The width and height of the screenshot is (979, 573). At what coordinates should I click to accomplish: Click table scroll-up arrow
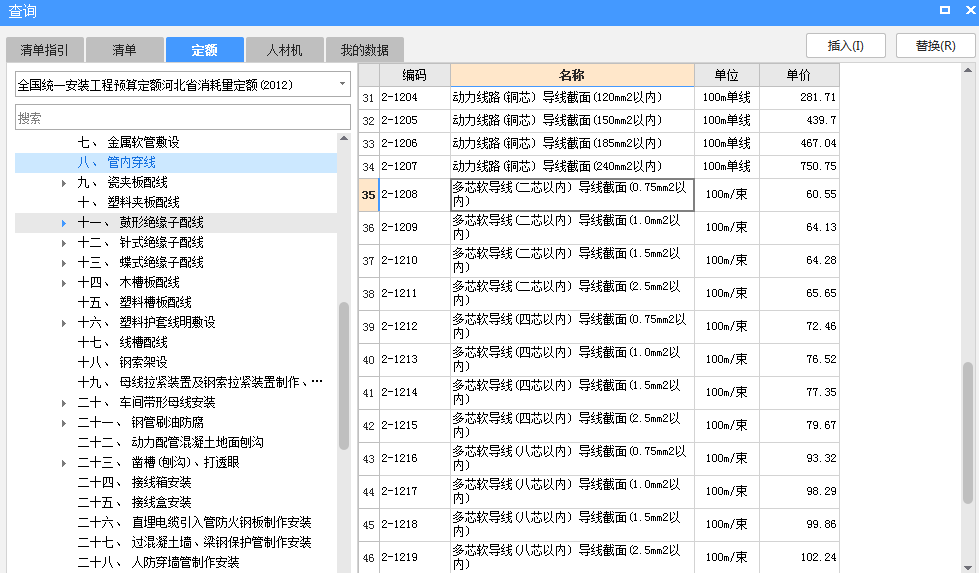pyautogui.click(x=968, y=70)
